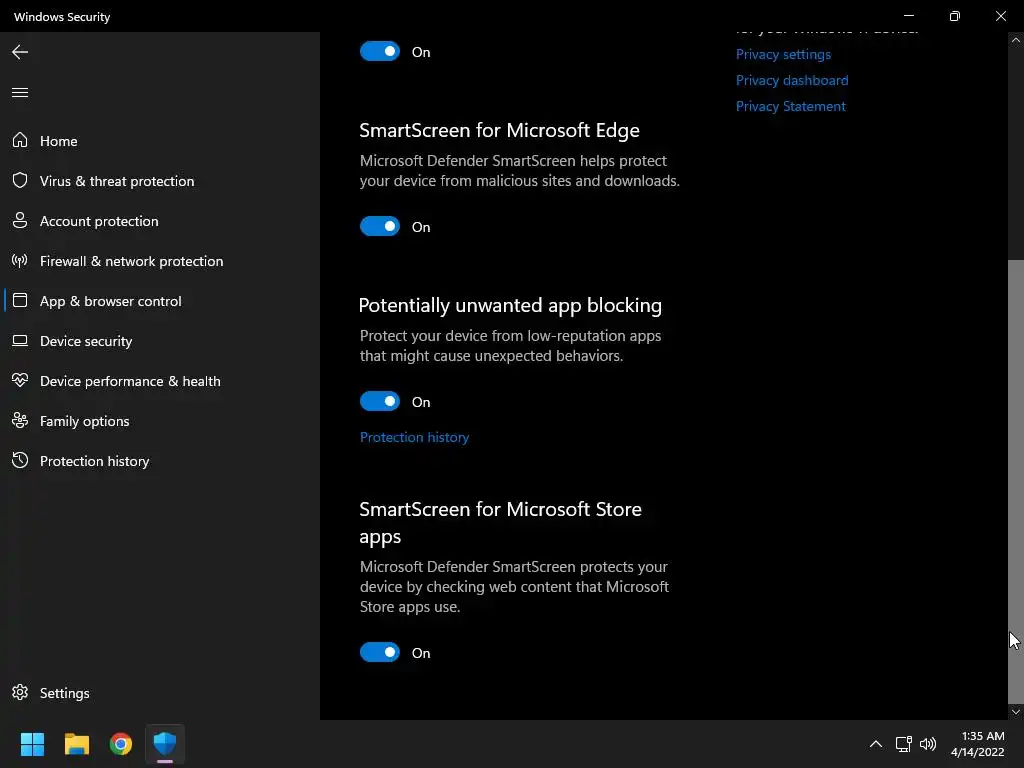Switch off SmartScreen for Microsoft Store apps
This screenshot has width=1024, height=768.
(379, 652)
